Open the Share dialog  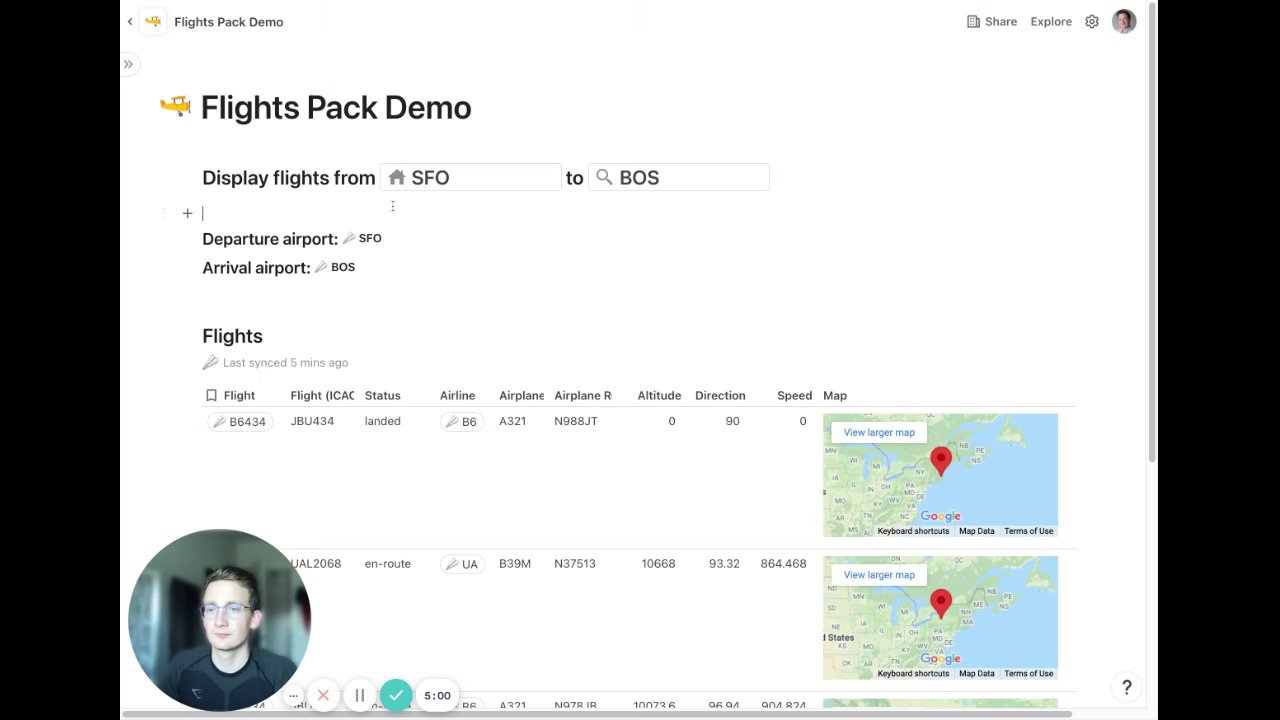pyautogui.click(x=992, y=21)
